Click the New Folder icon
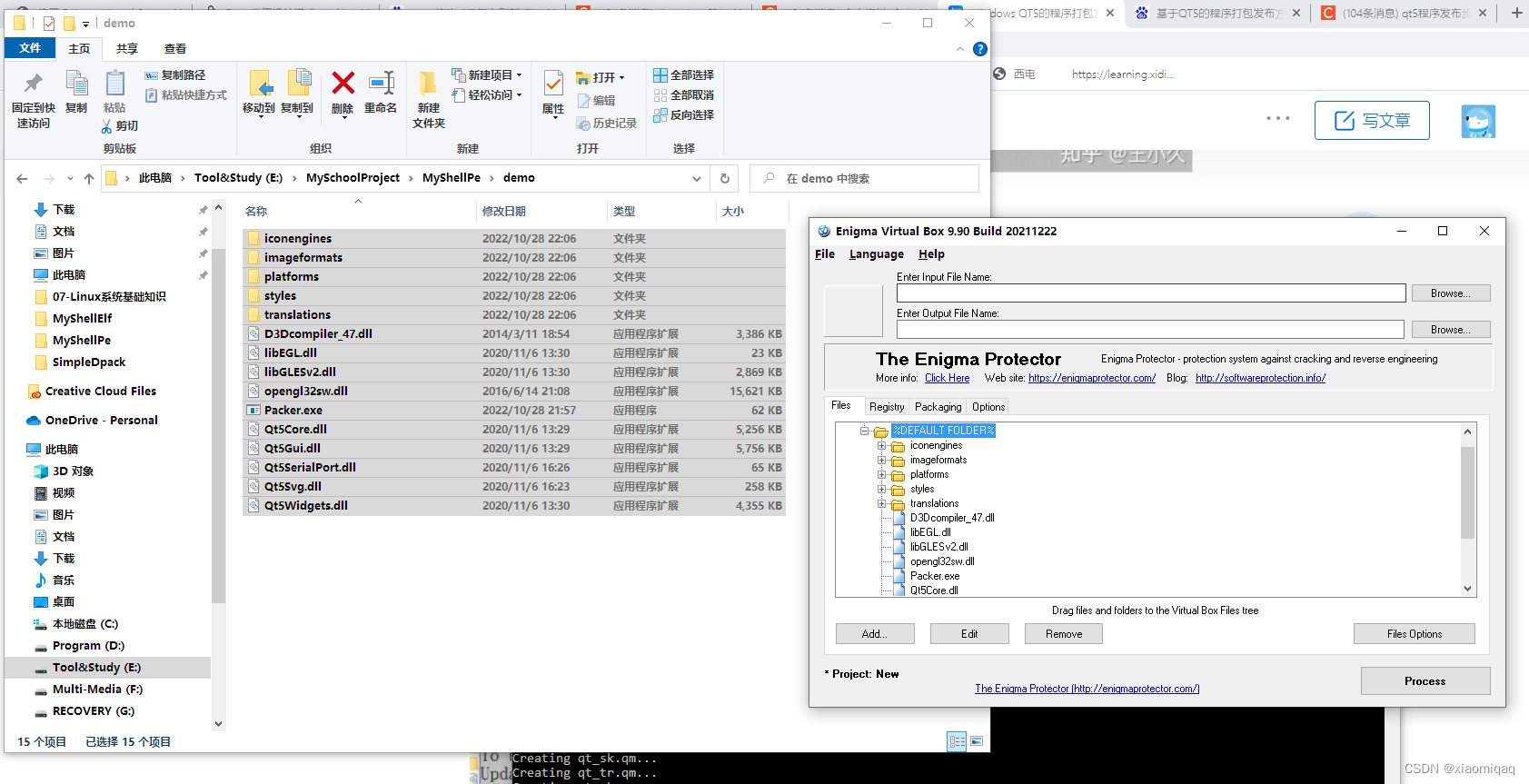 click(429, 100)
